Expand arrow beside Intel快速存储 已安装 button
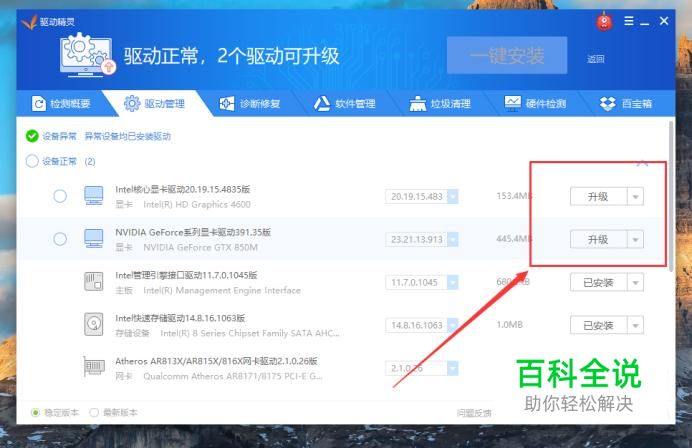The height and width of the screenshot is (448, 692). 636,325
